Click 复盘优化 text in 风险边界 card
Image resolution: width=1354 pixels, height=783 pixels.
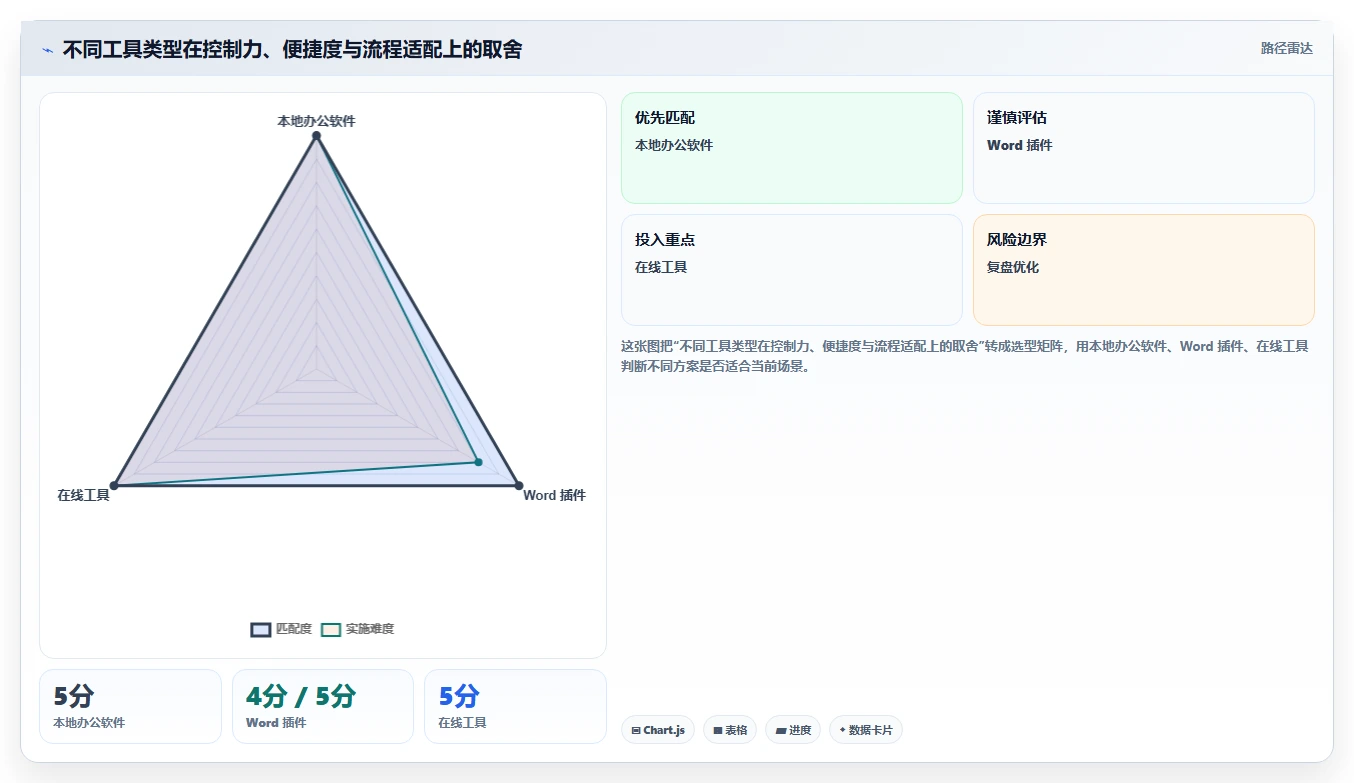click(x=1013, y=267)
